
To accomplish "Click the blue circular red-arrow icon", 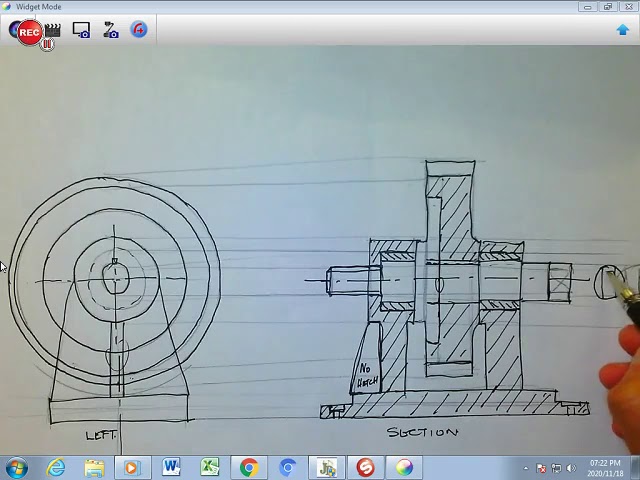I will pyautogui.click(x=139, y=30).
